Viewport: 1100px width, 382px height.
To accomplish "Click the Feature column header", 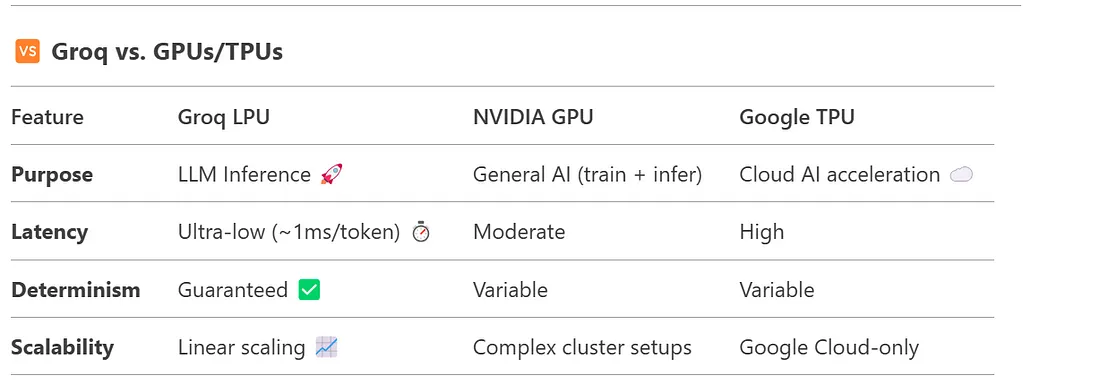I will coord(47,116).
